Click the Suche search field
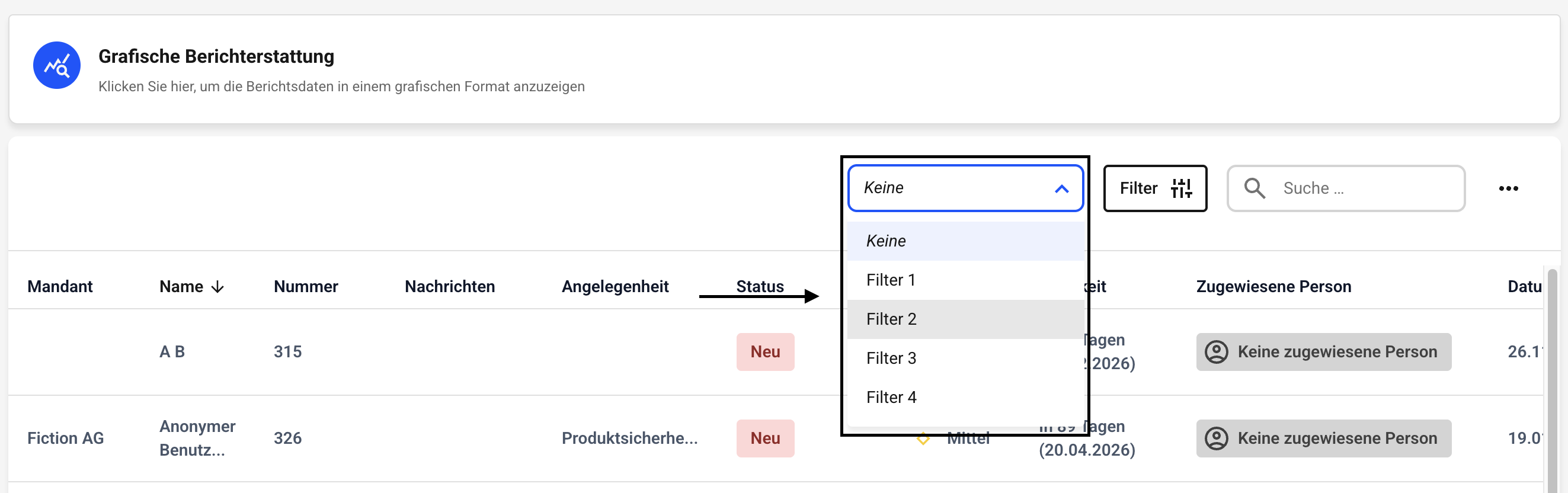The width and height of the screenshot is (1568, 493). (x=1364, y=188)
